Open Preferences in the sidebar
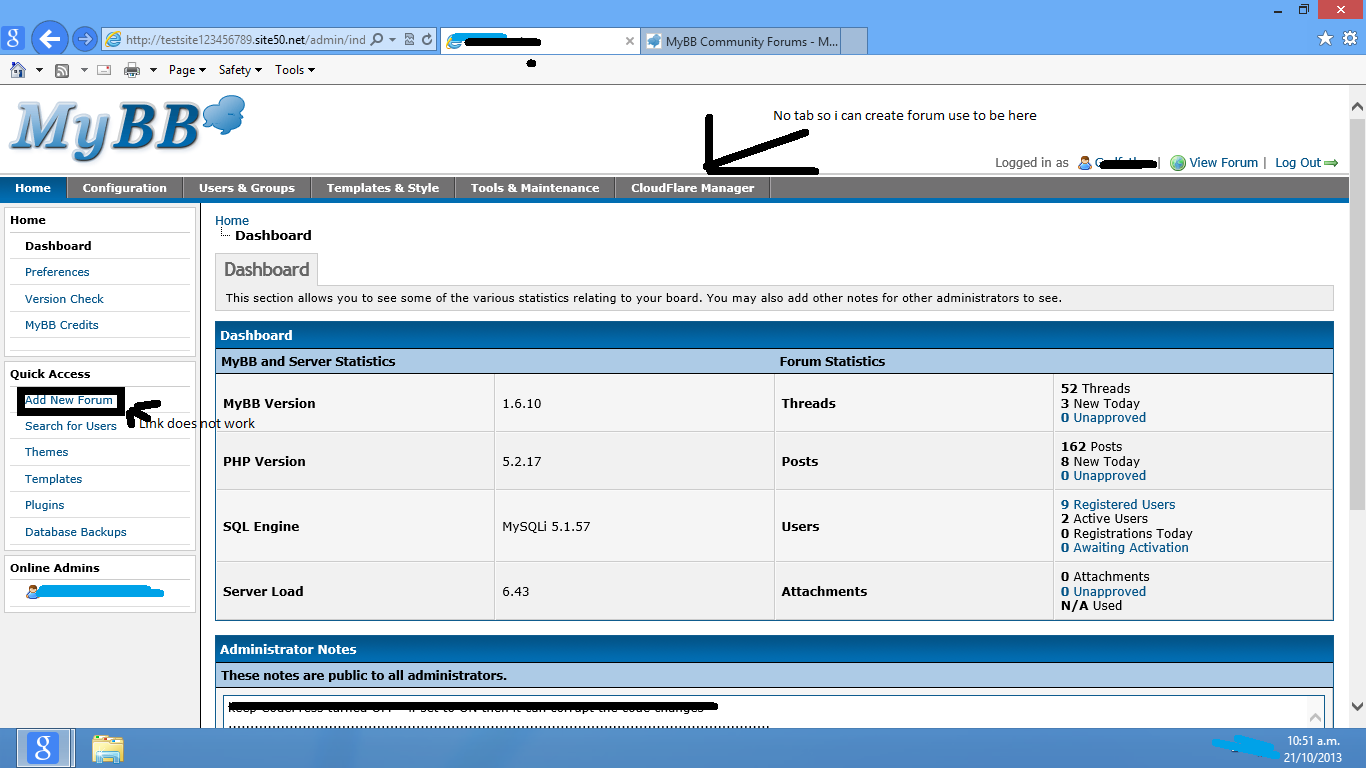The image size is (1366, 768). point(57,272)
